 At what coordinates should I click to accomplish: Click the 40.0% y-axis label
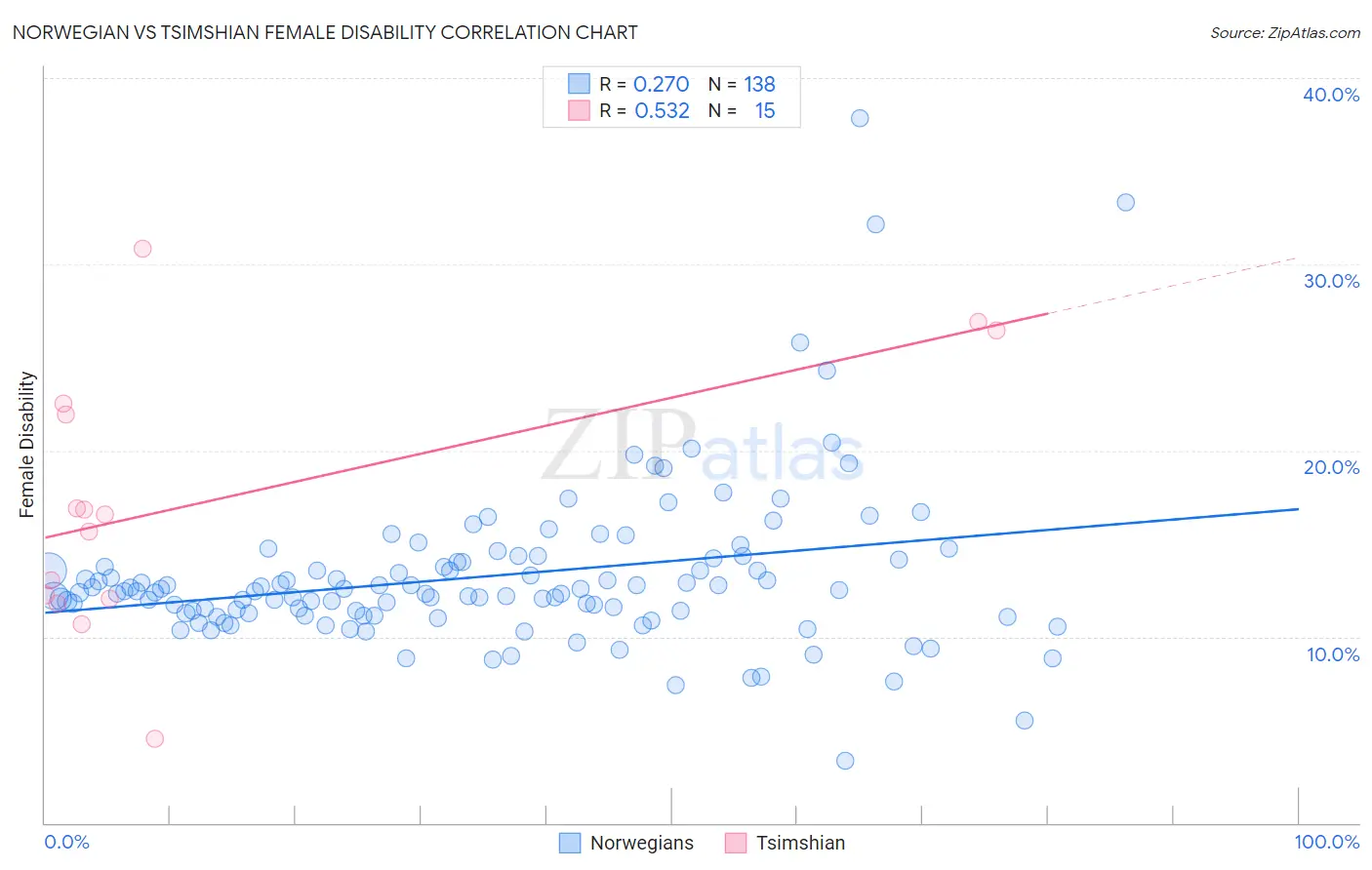1331,95
